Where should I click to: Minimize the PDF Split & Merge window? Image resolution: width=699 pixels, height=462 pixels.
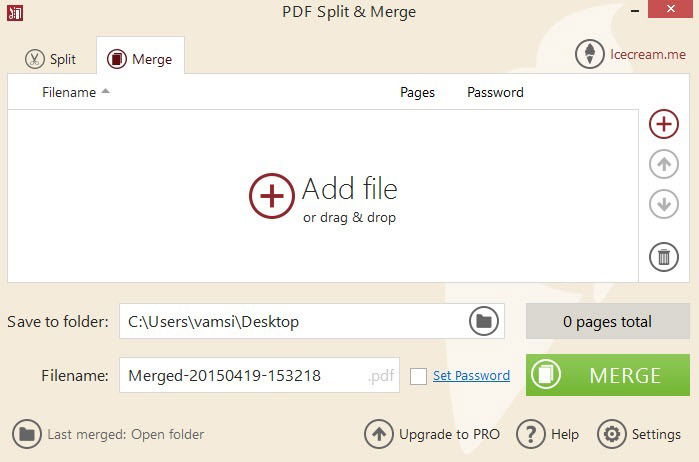(635, 11)
